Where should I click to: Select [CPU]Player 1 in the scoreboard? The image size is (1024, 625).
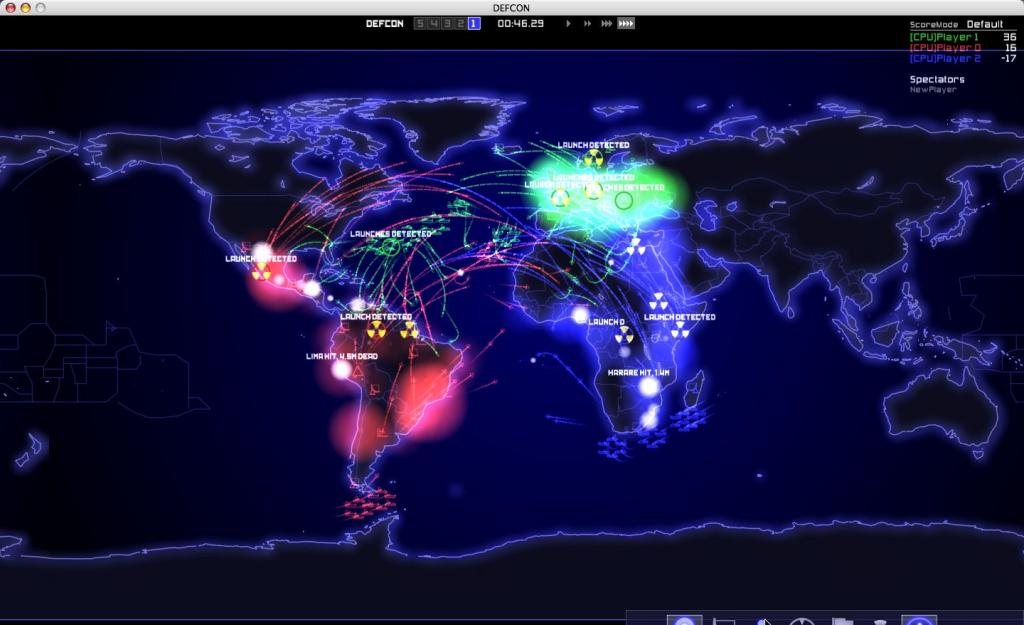[x=944, y=37]
